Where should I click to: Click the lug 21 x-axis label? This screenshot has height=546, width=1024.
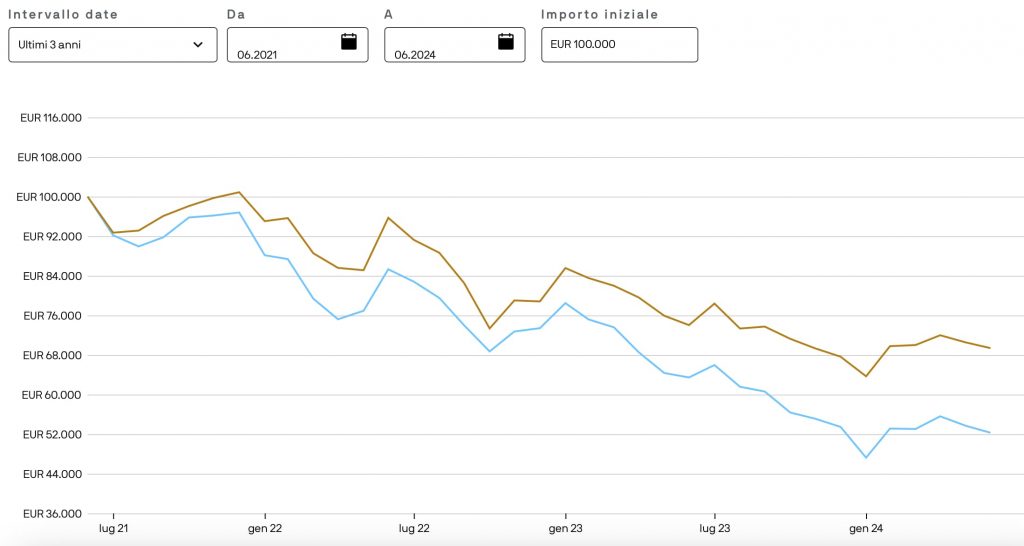113,527
